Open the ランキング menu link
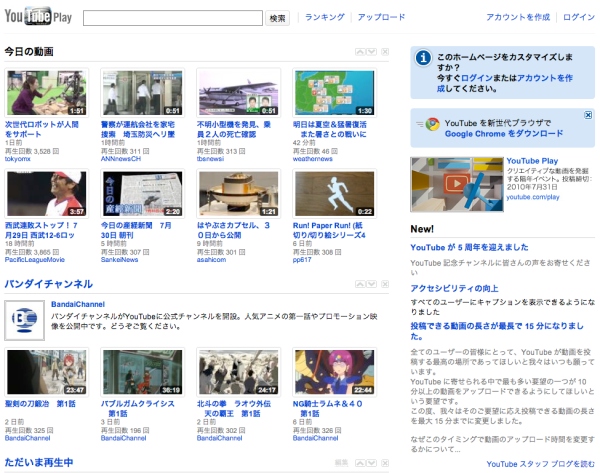The height and width of the screenshot is (473, 600). point(324,17)
